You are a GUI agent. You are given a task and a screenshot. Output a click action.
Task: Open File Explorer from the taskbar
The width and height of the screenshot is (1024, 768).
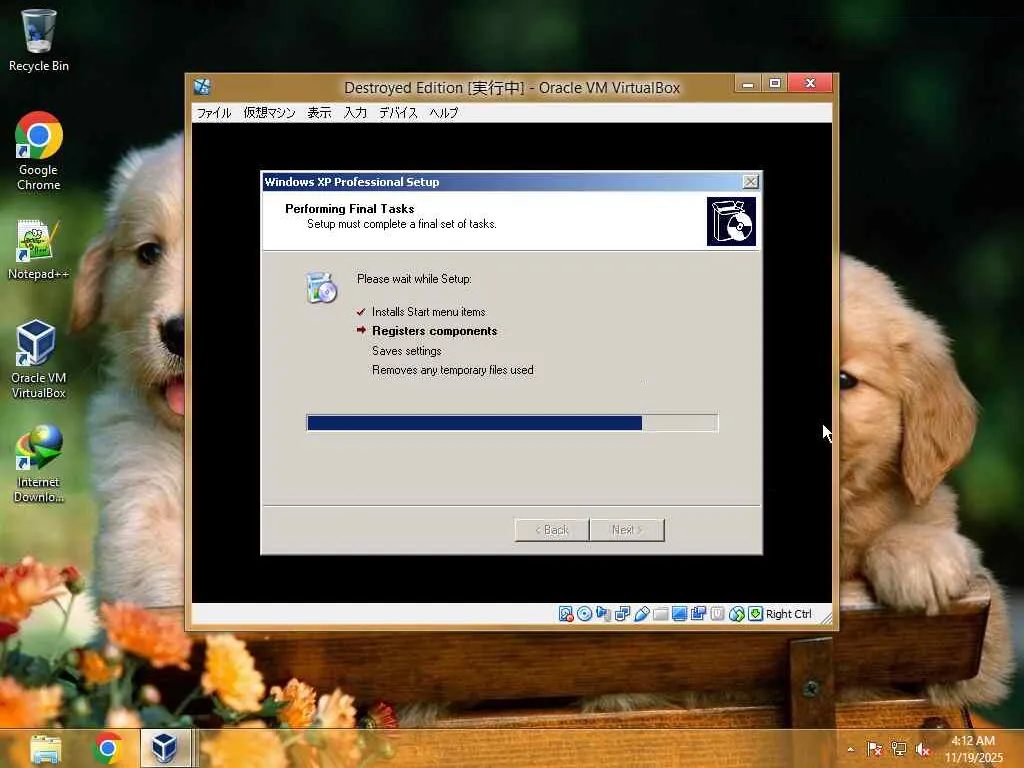(x=46, y=748)
